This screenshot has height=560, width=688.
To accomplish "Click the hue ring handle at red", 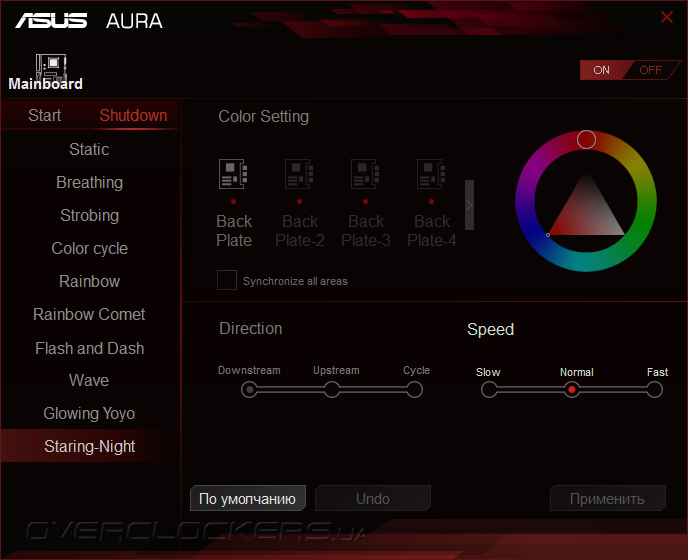I will tap(586, 140).
